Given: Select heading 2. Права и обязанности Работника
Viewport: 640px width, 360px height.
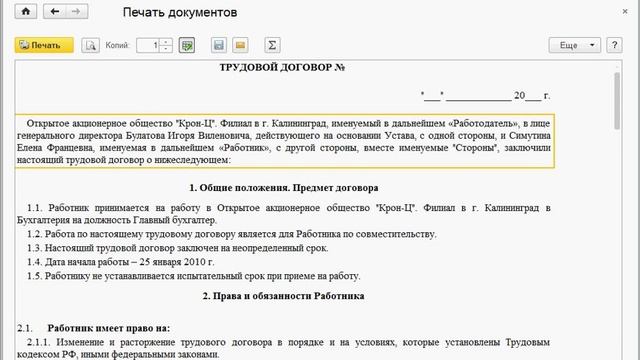Looking at the screenshot, I should click(x=283, y=296).
